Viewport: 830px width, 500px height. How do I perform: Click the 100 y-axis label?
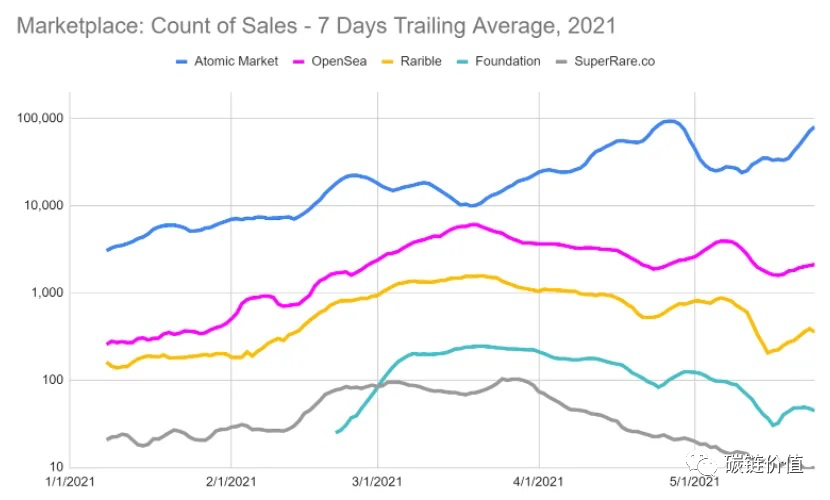52,380
